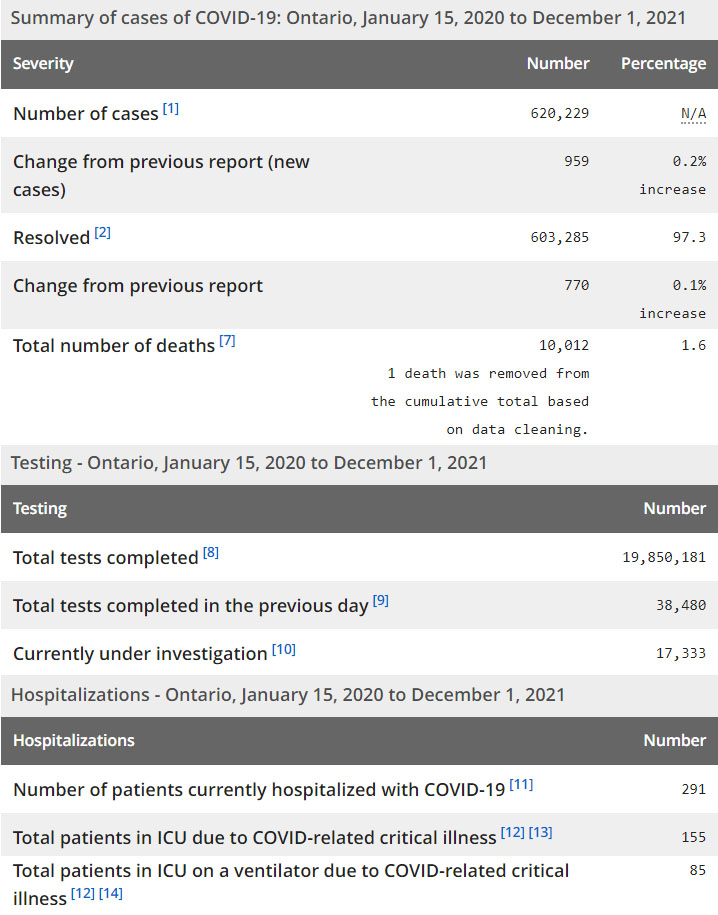This screenshot has height=915, width=718.
Task: Open footnote [2] next to Resolved
Action: tap(103, 233)
